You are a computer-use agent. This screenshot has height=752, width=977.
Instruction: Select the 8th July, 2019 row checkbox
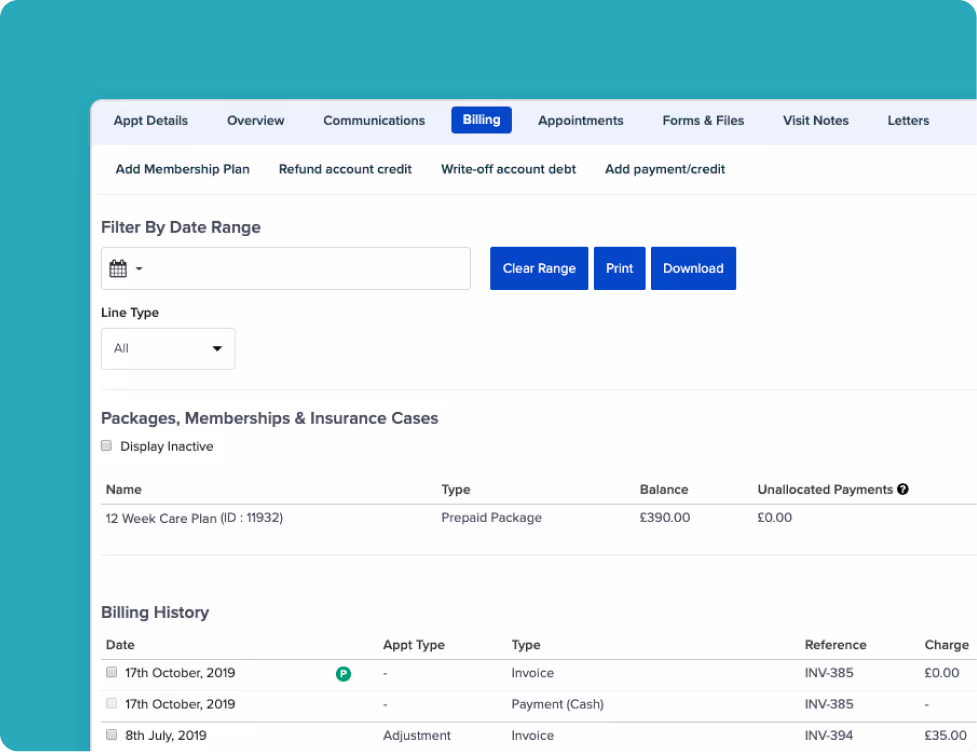point(112,735)
